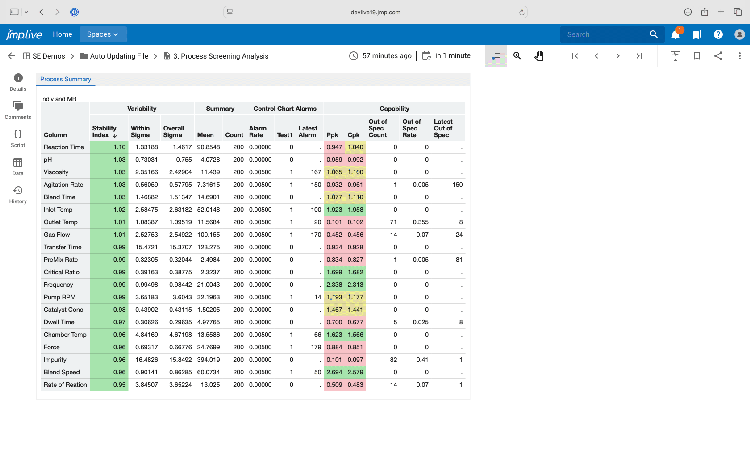Select the Process Summary tab
750x469 pixels.
(x=65, y=79)
